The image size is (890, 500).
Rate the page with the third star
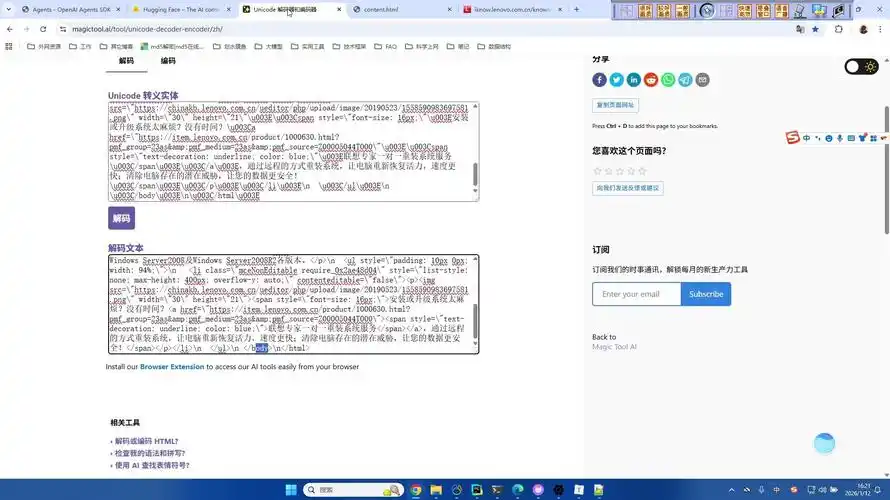[x=620, y=171]
